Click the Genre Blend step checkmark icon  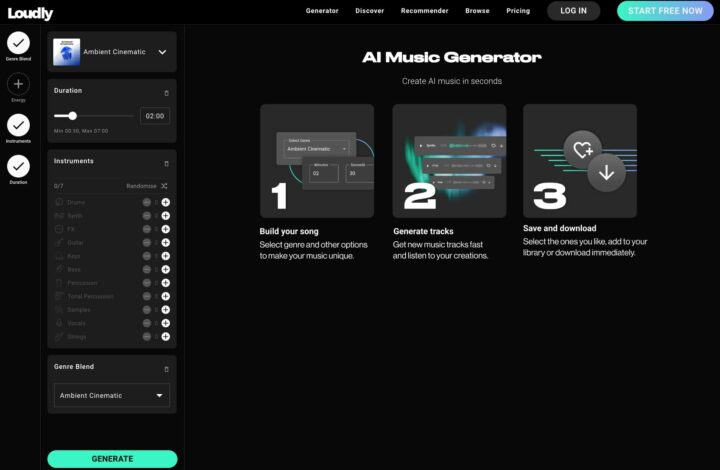(x=18, y=43)
